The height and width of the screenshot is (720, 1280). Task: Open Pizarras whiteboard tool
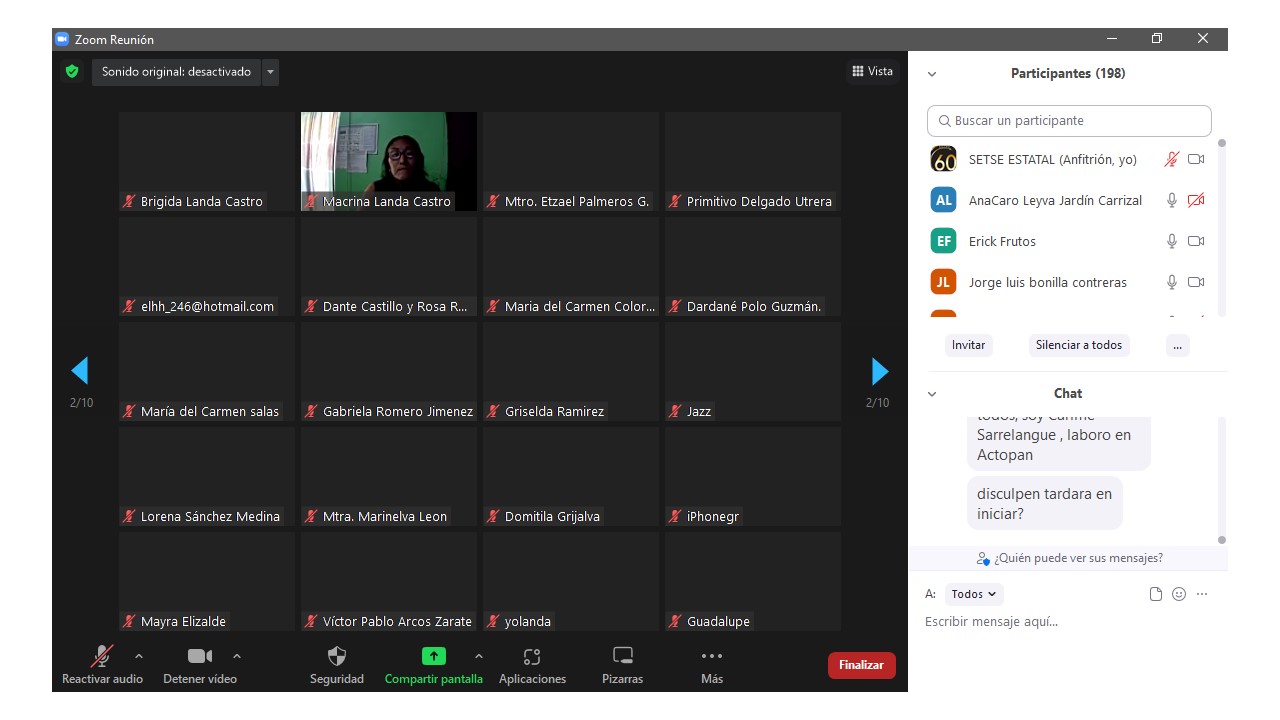pyautogui.click(x=623, y=657)
